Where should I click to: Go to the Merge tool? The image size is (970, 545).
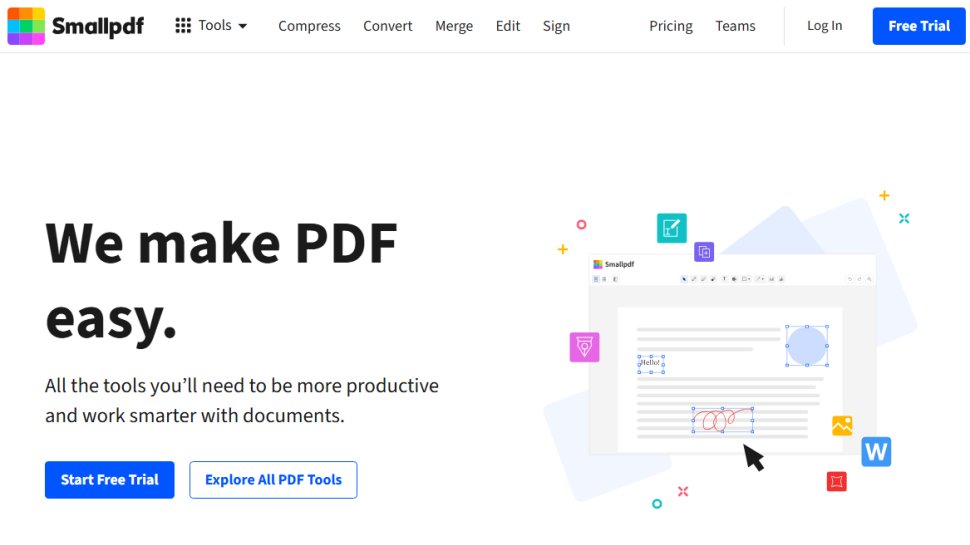pos(454,26)
